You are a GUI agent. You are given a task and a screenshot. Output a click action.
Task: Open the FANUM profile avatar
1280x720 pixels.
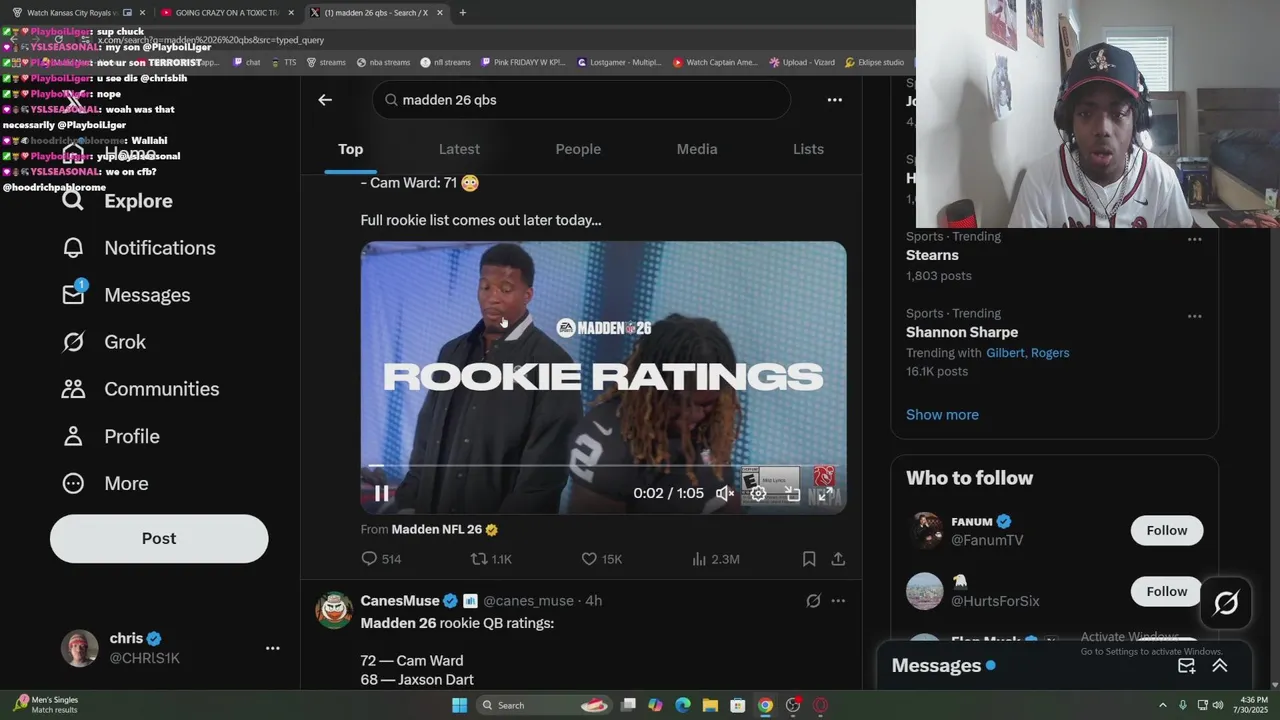(925, 531)
